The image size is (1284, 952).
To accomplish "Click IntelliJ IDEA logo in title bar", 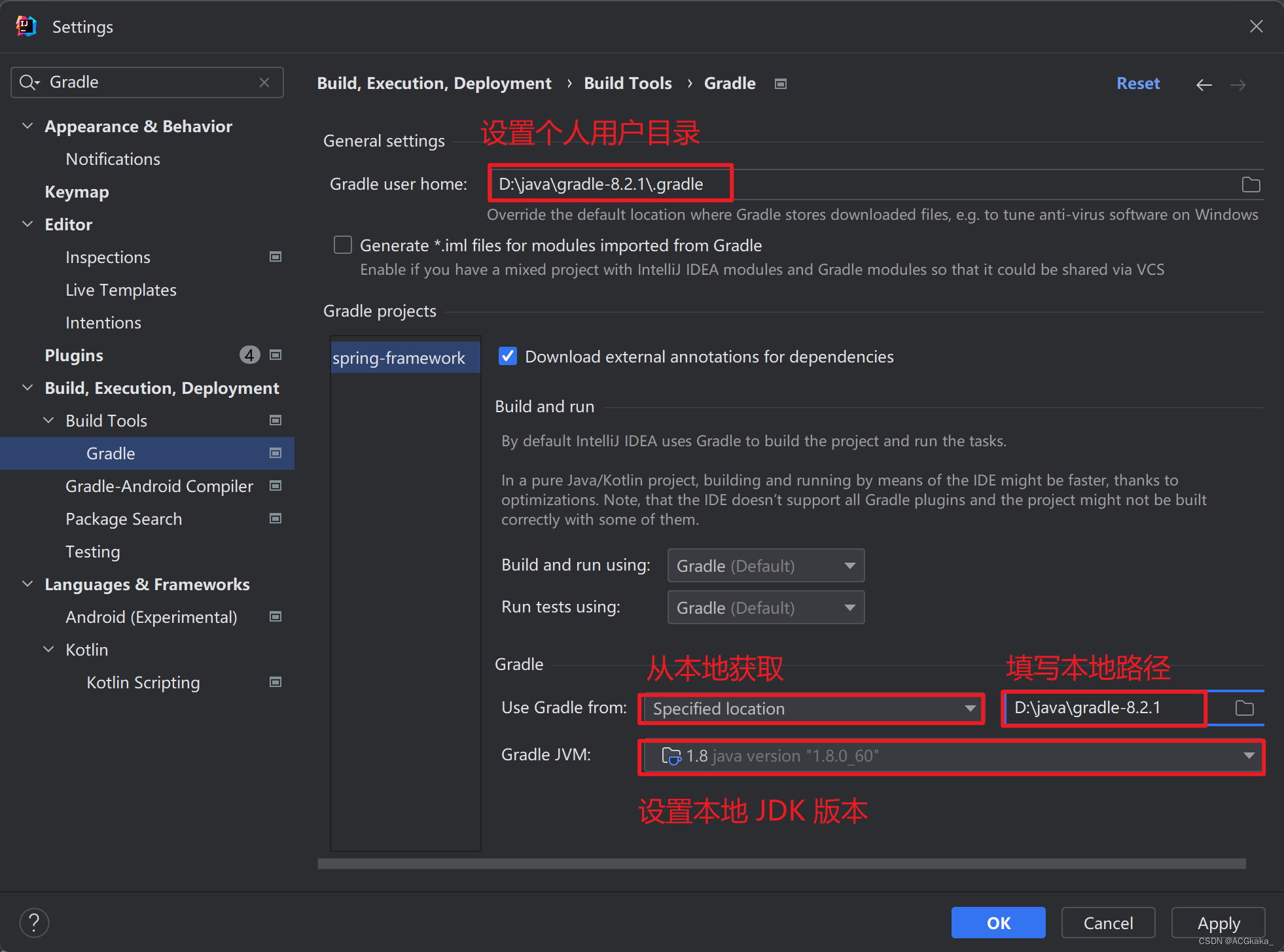I will click(x=26, y=26).
